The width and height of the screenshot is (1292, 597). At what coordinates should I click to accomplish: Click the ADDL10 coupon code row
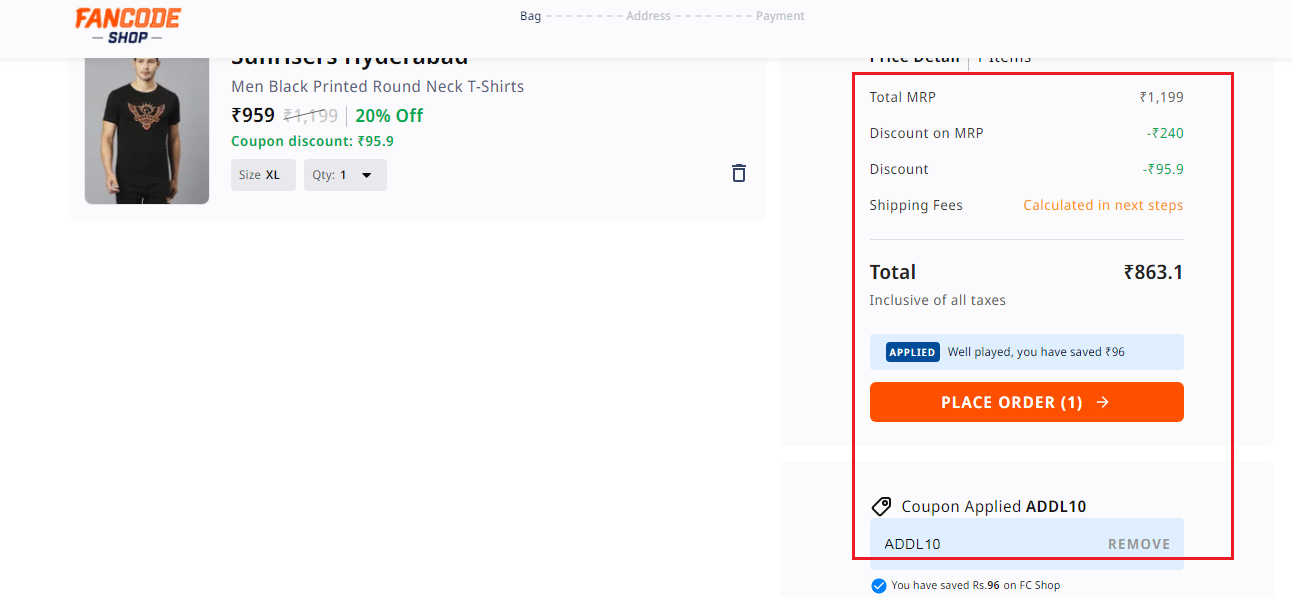pos(912,544)
